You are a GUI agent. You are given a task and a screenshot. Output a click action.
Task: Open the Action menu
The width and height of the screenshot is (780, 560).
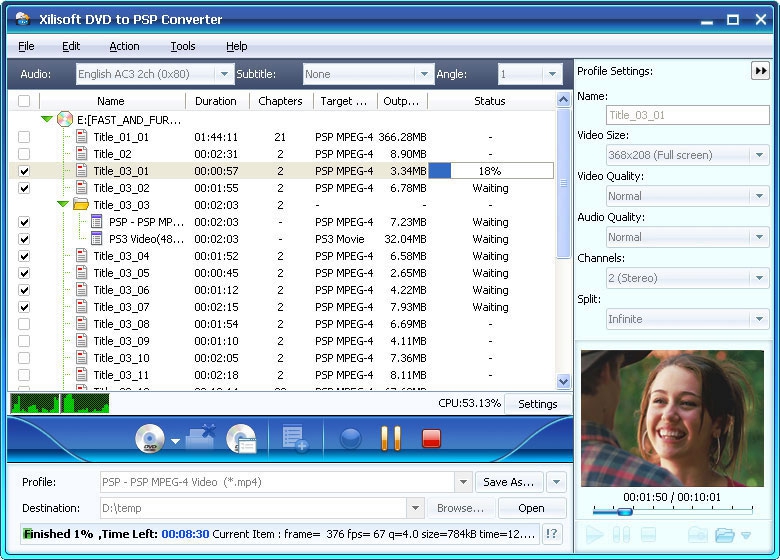(x=124, y=46)
